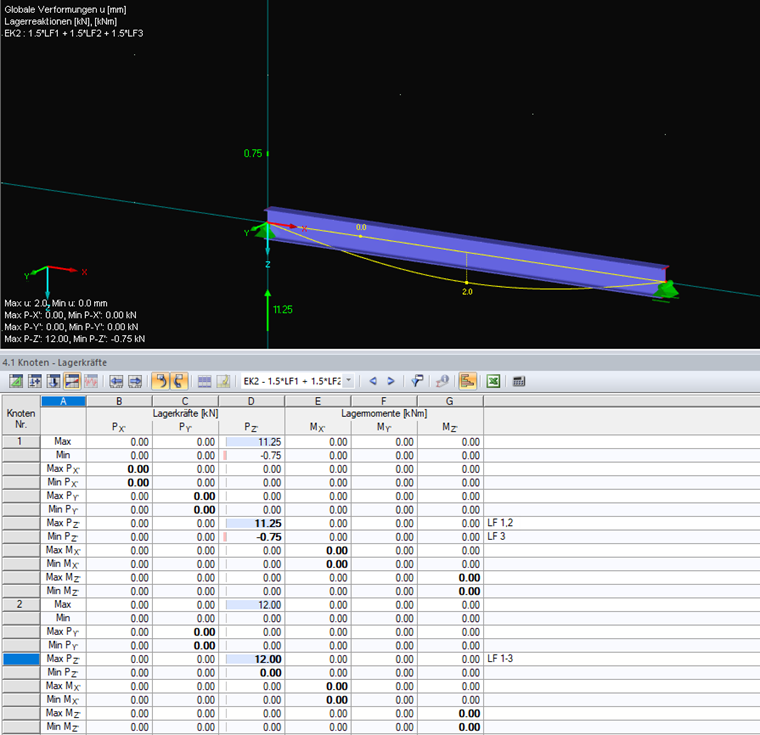This screenshot has height=735, width=760.
Task: Click the first green table toolbar icon
Action: coord(16,381)
